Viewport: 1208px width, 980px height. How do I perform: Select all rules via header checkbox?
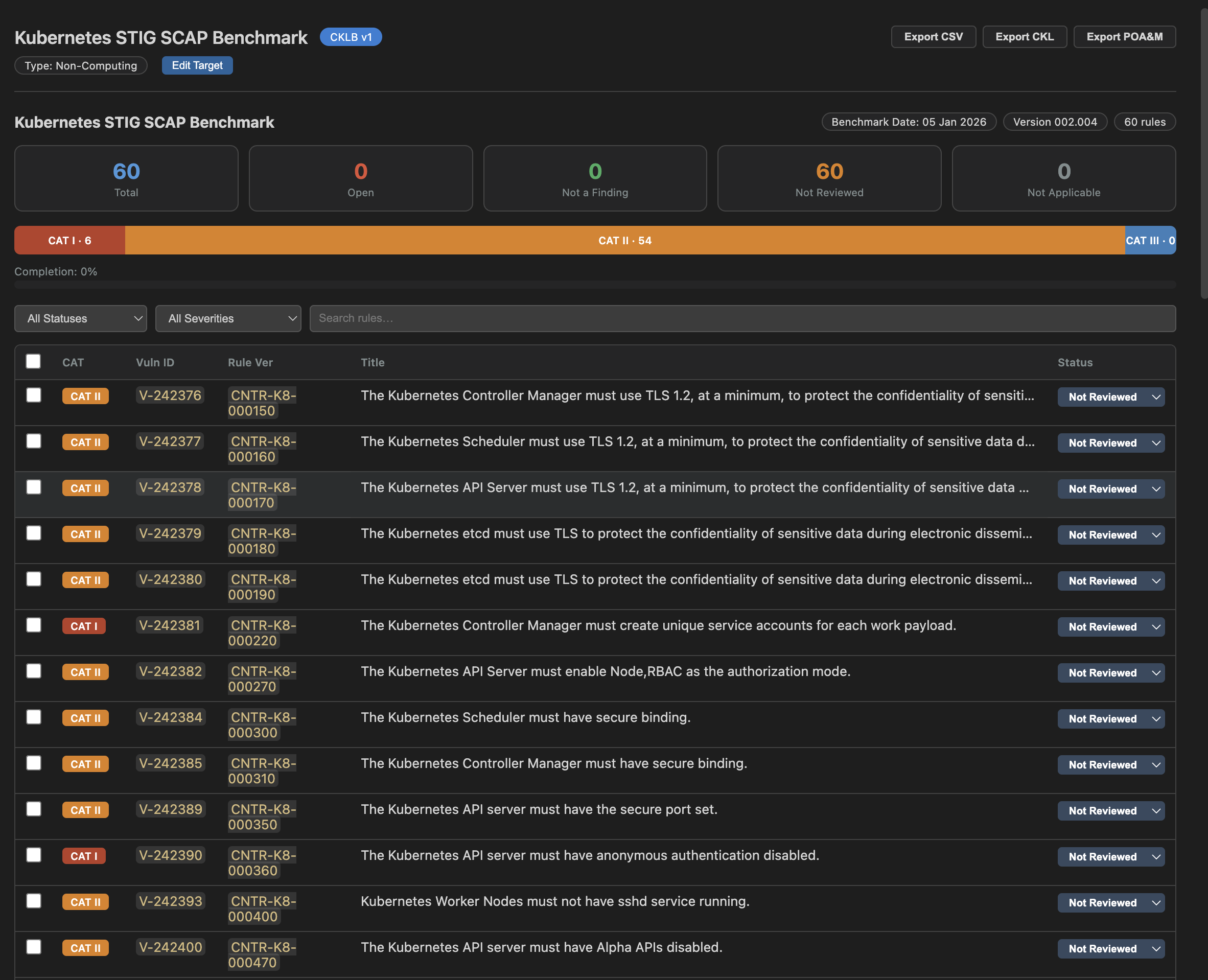pyautogui.click(x=33, y=361)
